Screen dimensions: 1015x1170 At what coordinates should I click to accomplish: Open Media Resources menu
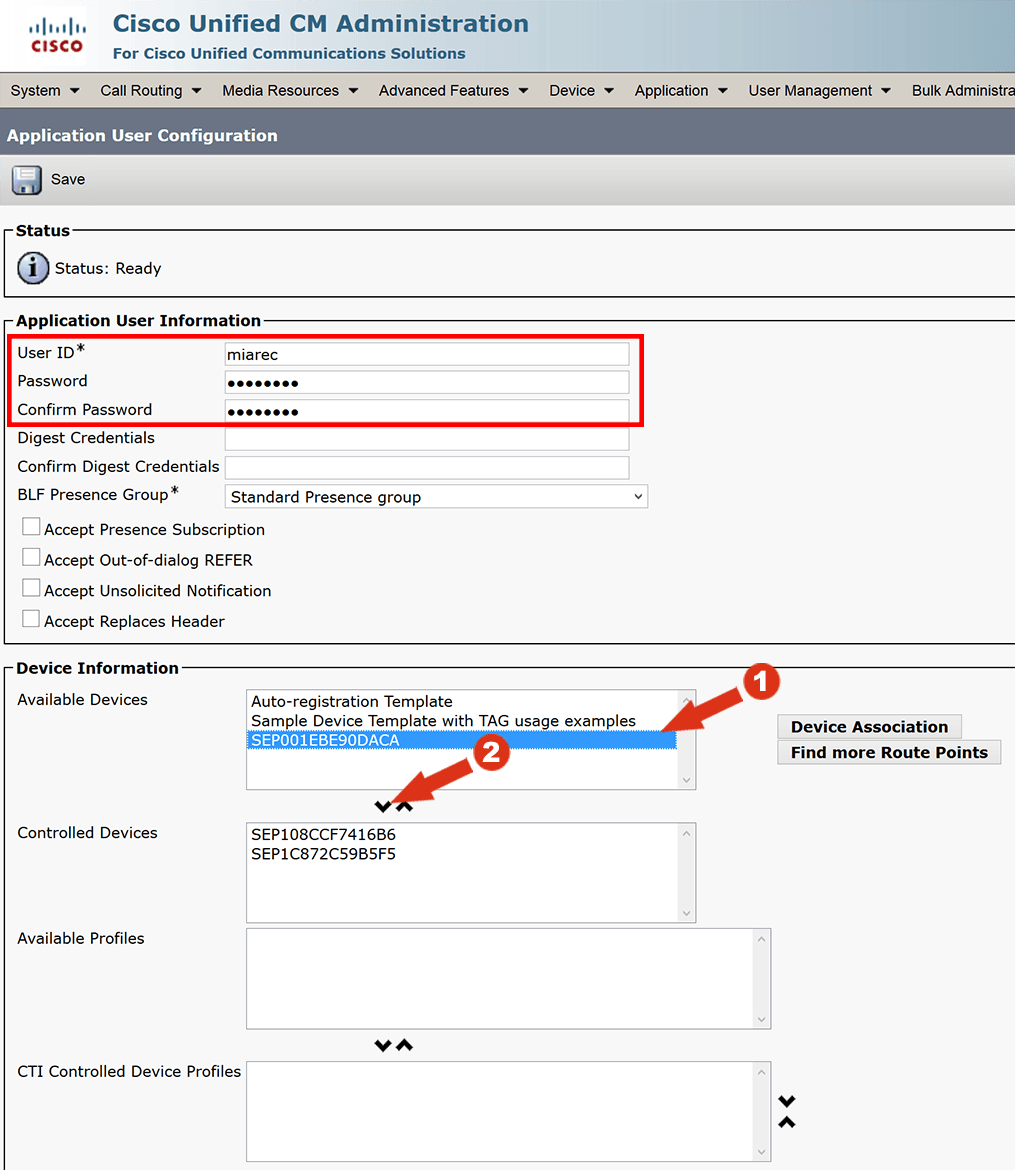[x=290, y=91]
